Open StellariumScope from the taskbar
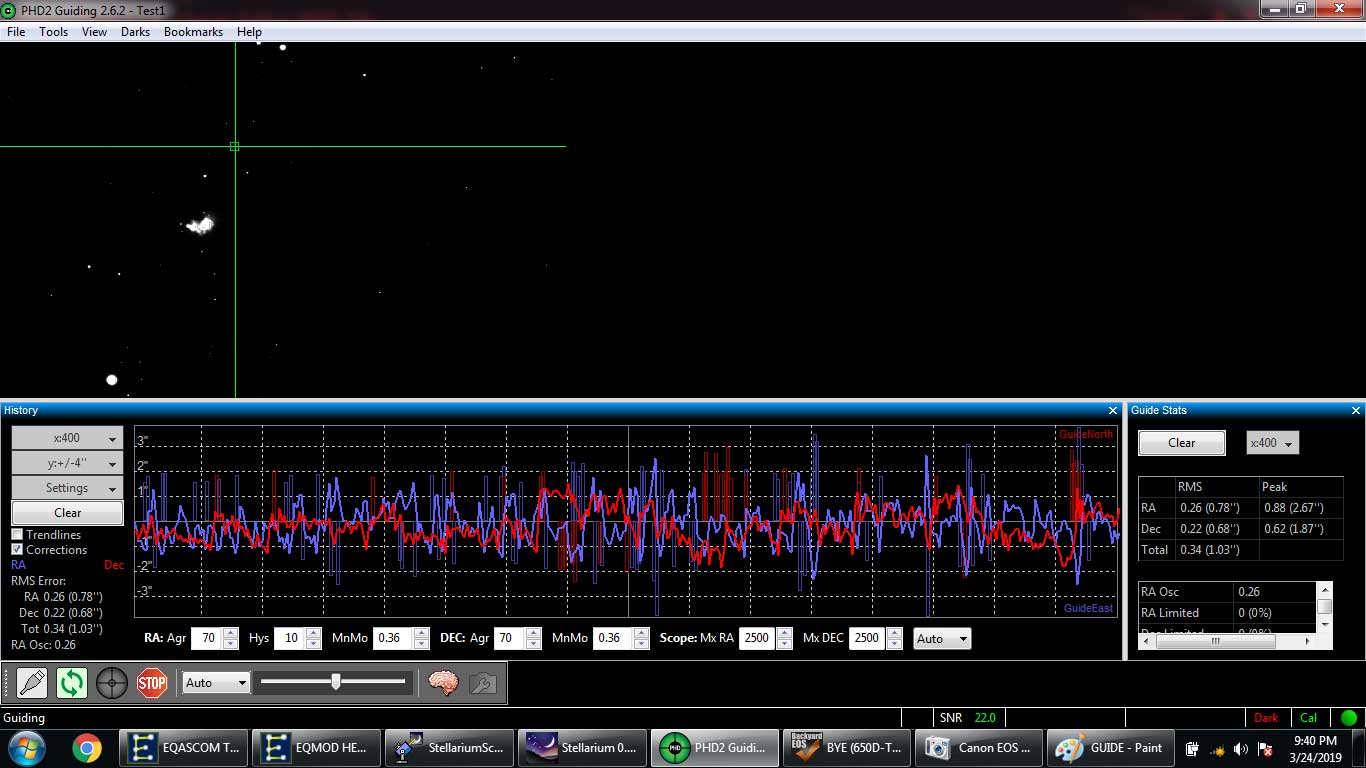The height and width of the screenshot is (768, 1366). pyautogui.click(x=450, y=747)
